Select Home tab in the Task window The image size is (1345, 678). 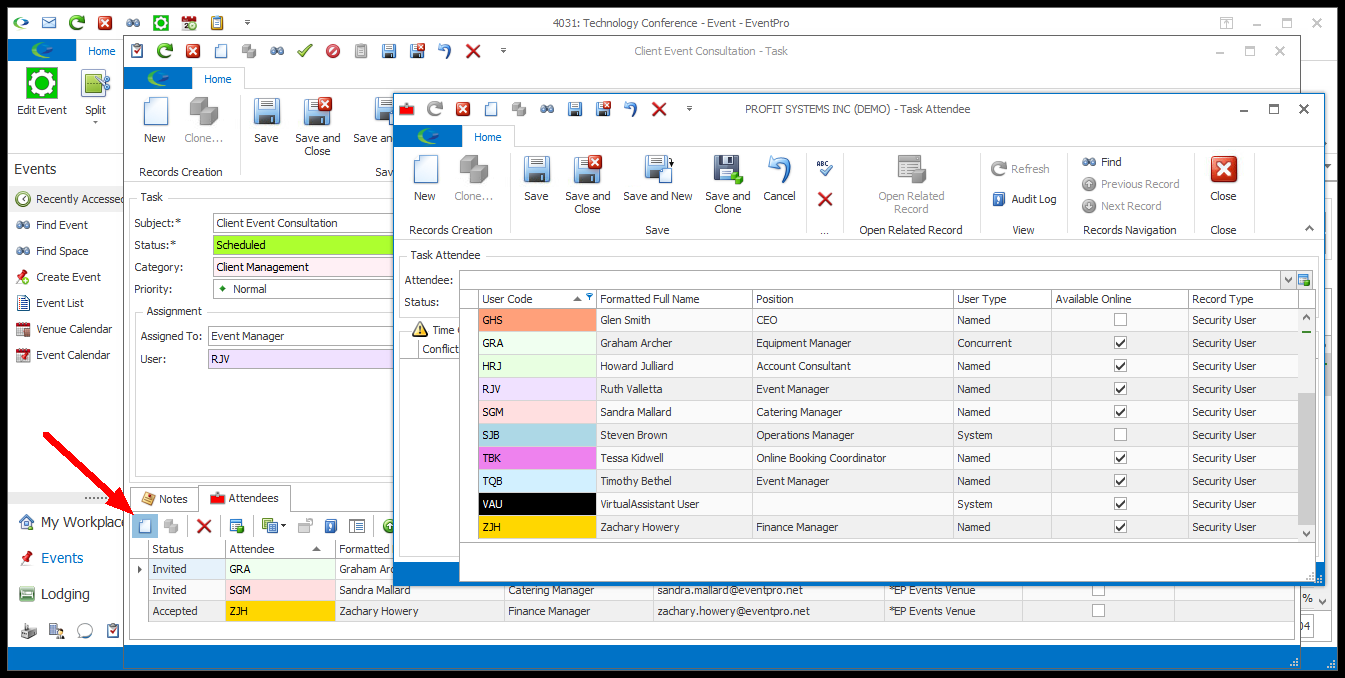pyautogui.click(x=218, y=79)
